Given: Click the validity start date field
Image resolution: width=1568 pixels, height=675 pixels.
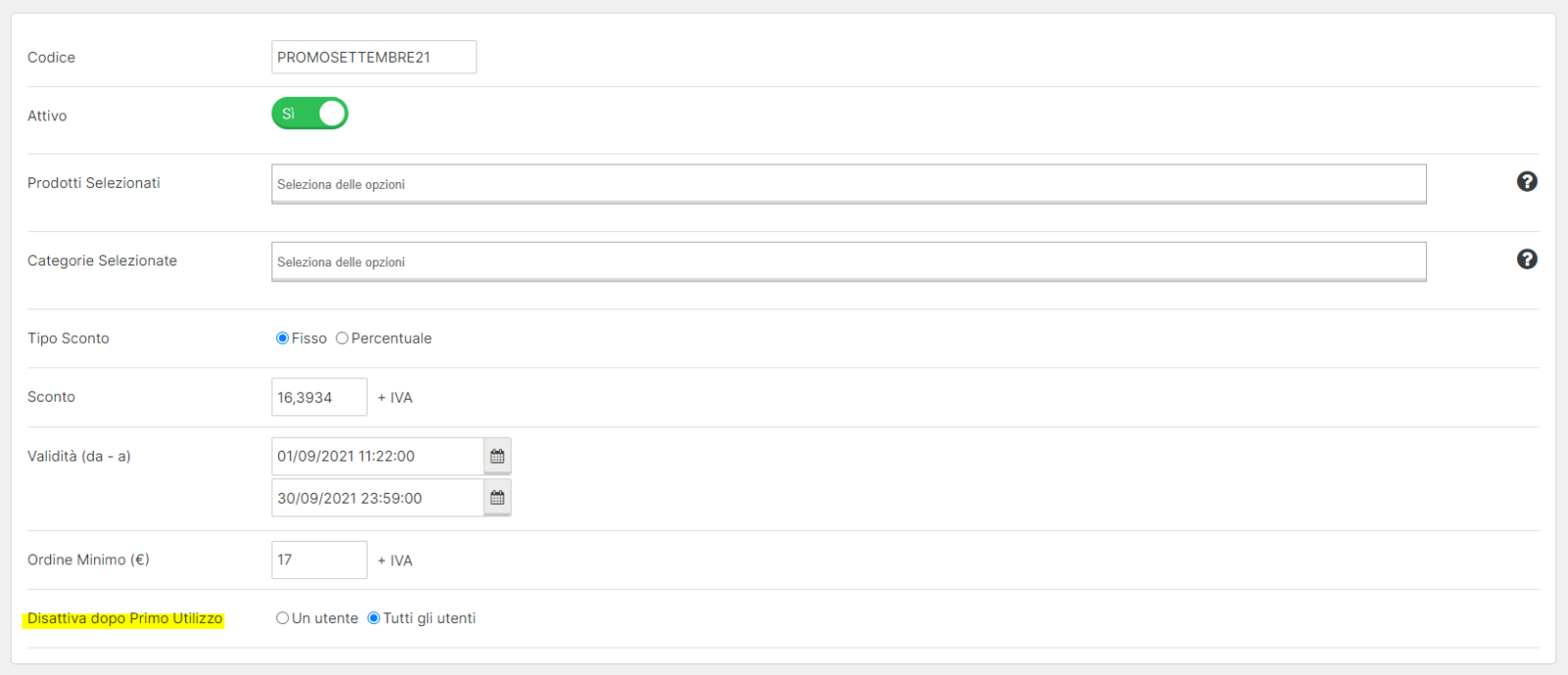Looking at the screenshot, I should pyautogui.click(x=377, y=457).
